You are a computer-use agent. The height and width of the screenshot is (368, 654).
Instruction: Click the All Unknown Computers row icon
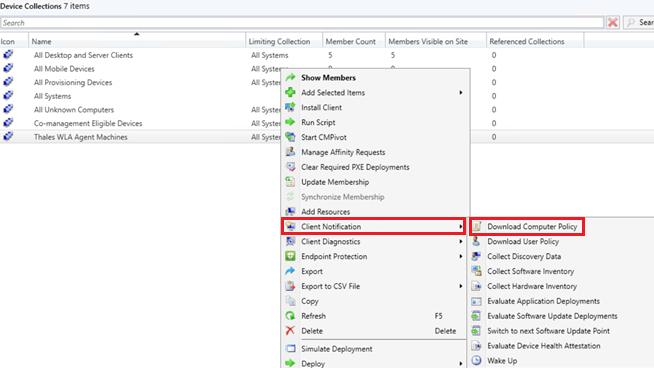[x=8, y=109]
